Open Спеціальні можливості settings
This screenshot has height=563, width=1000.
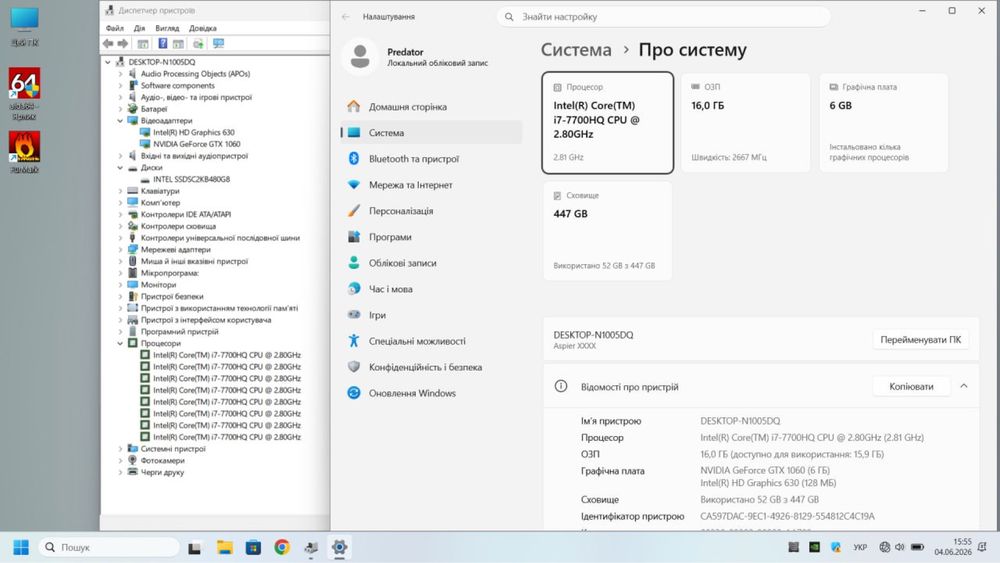tap(430, 341)
